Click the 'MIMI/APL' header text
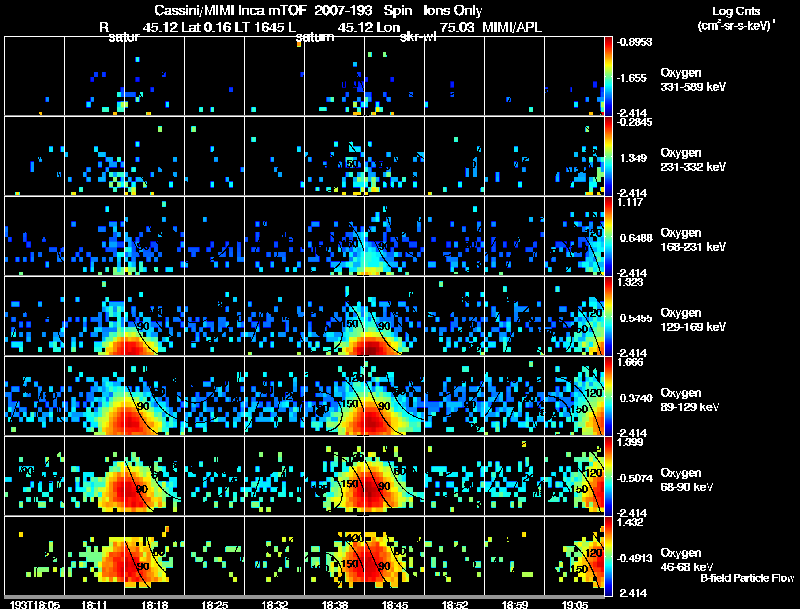 [x=512, y=27]
